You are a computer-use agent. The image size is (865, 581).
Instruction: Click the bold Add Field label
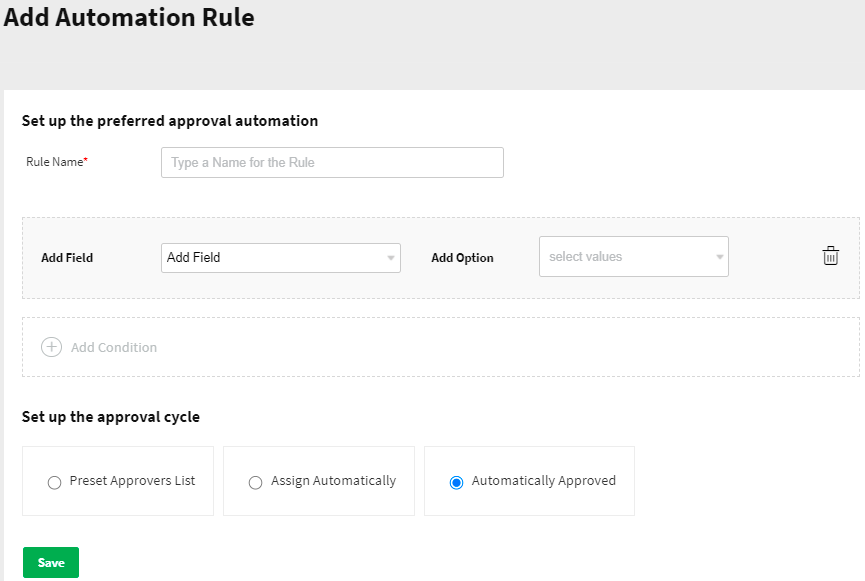[67, 258]
